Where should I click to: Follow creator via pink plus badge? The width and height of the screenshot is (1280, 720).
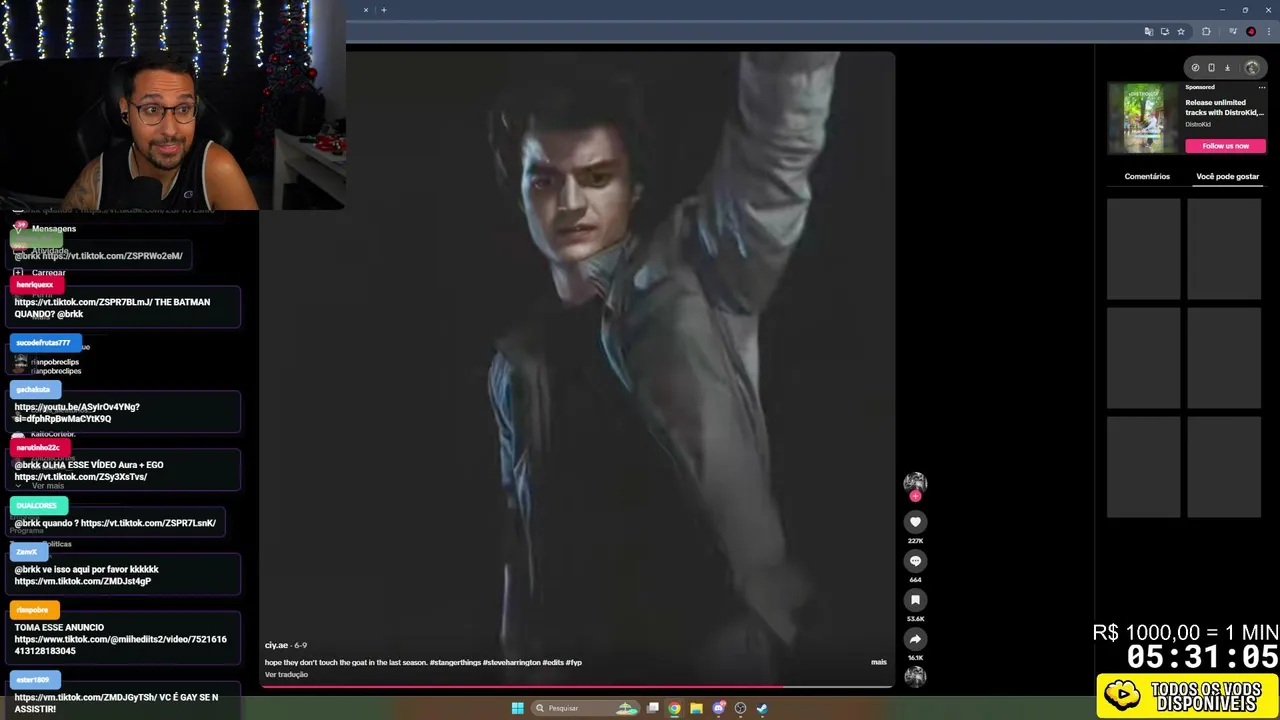(915, 496)
